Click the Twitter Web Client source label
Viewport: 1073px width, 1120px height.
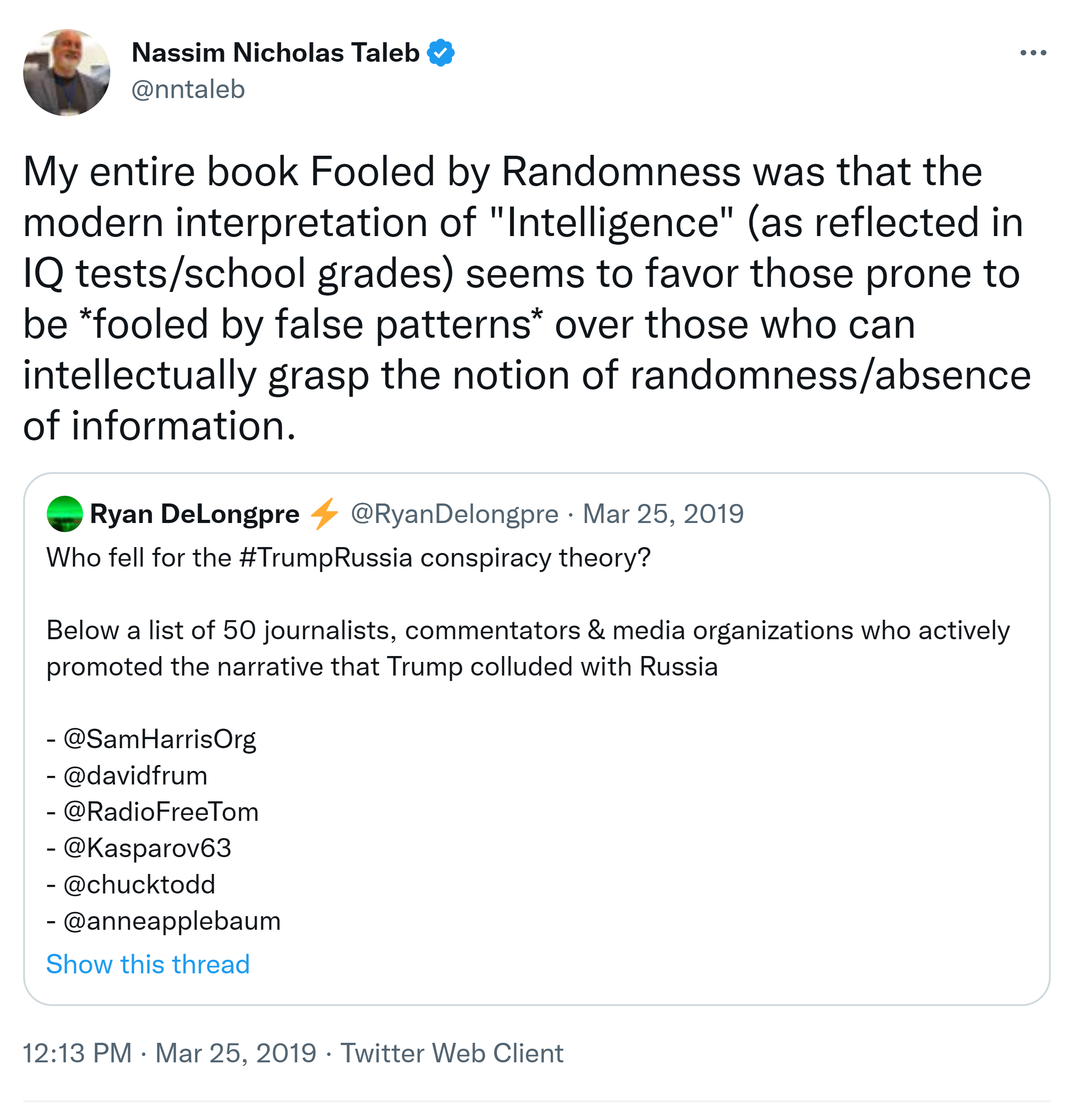[452, 1053]
